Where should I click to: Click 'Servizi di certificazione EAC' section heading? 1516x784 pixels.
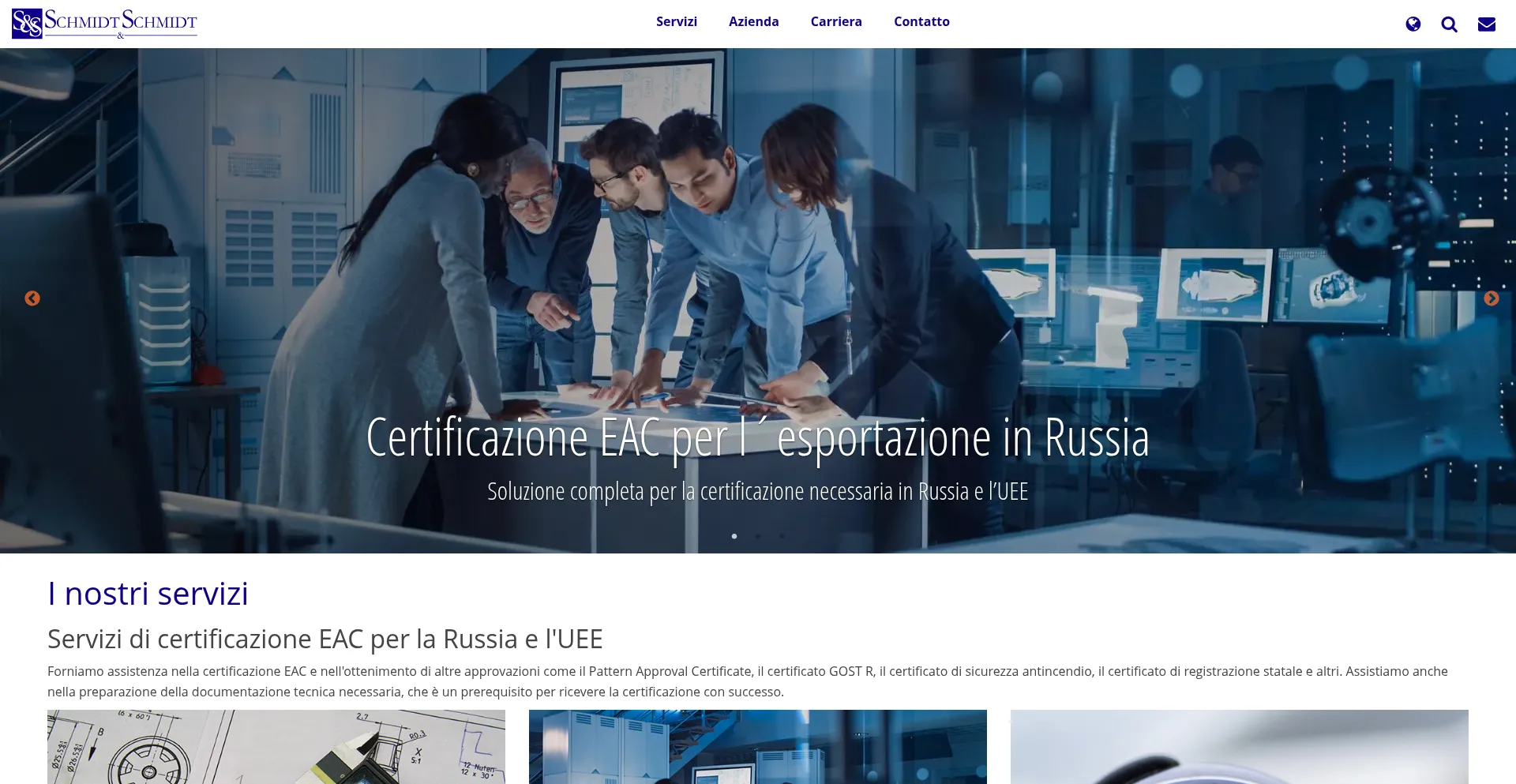pyautogui.click(x=325, y=639)
